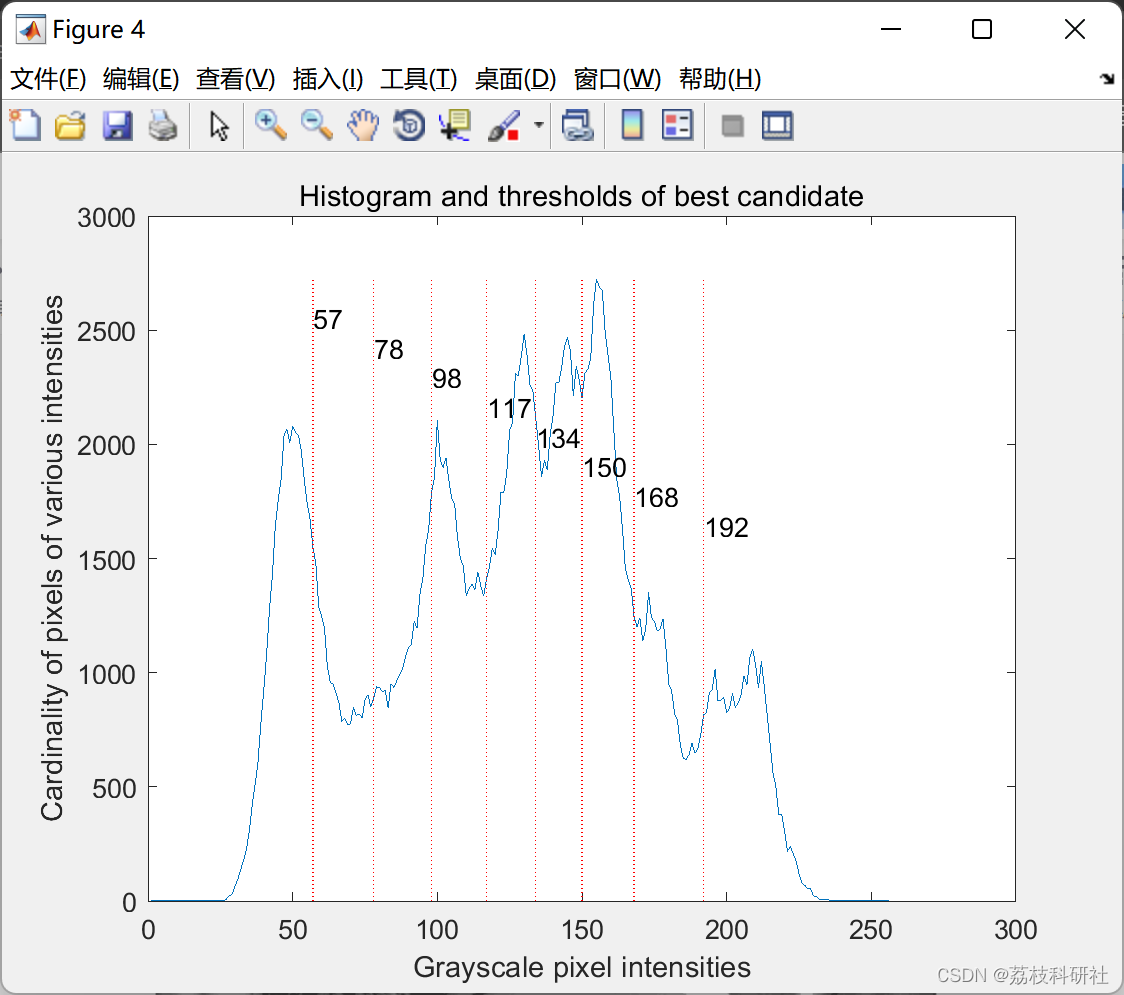Open the 文件(F) menu

pyautogui.click(x=48, y=79)
